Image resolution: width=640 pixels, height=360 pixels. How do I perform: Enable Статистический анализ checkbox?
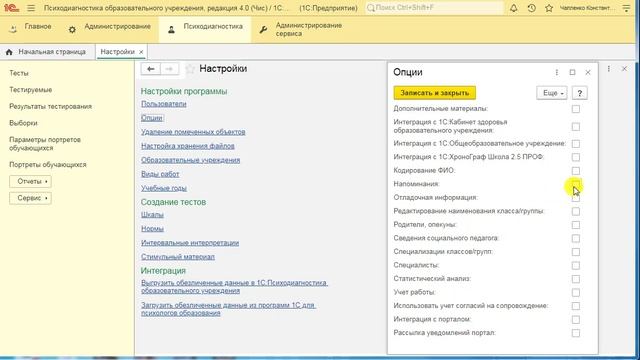click(x=576, y=279)
